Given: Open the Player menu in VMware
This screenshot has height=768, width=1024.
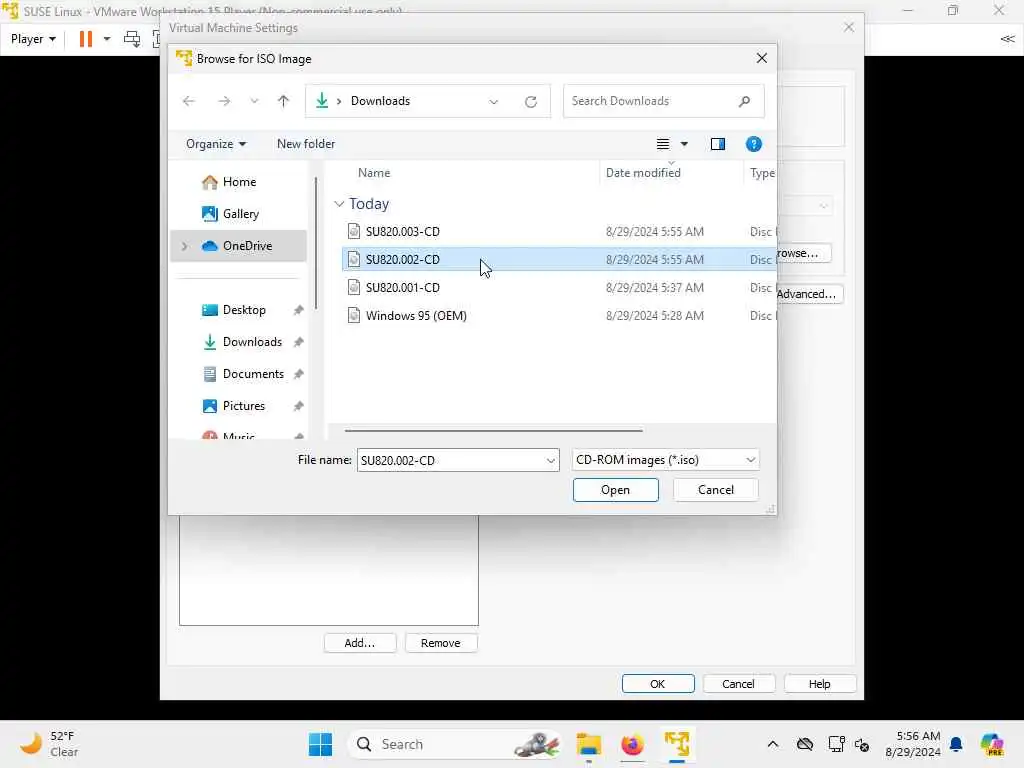Looking at the screenshot, I should click(33, 39).
